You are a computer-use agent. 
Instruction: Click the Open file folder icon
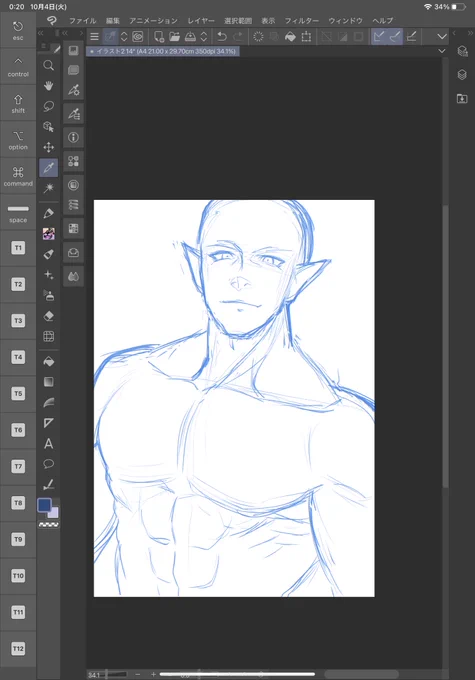point(174,36)
